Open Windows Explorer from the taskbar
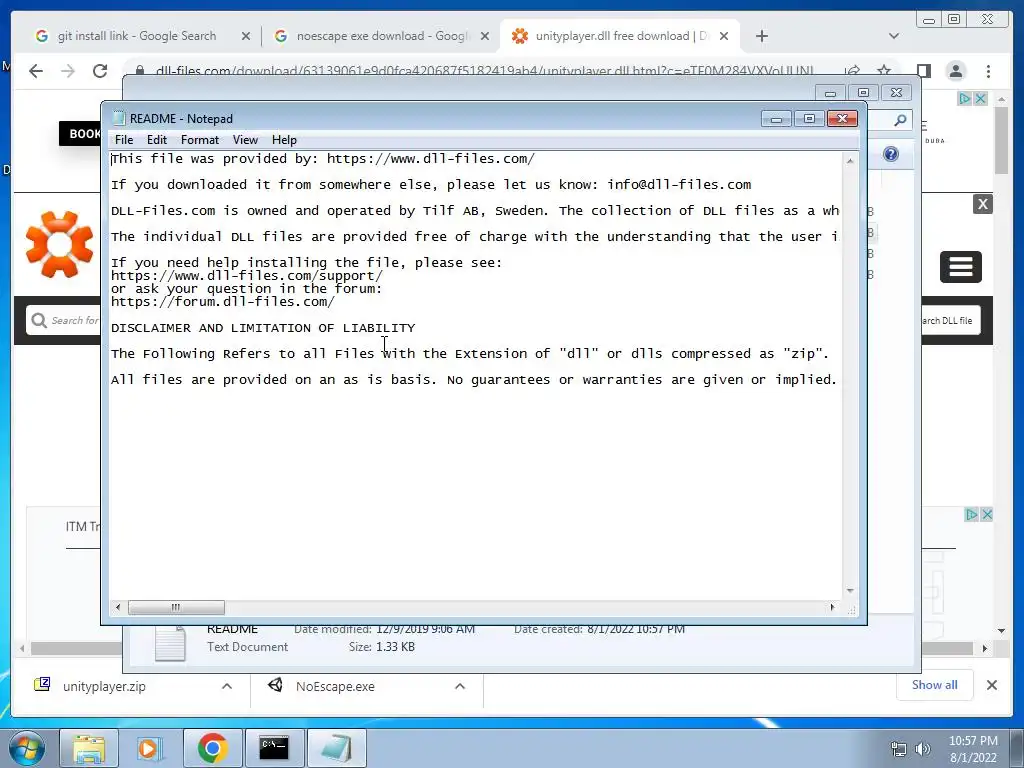The width and height of the screenshot is (1024, 768). 89,748
